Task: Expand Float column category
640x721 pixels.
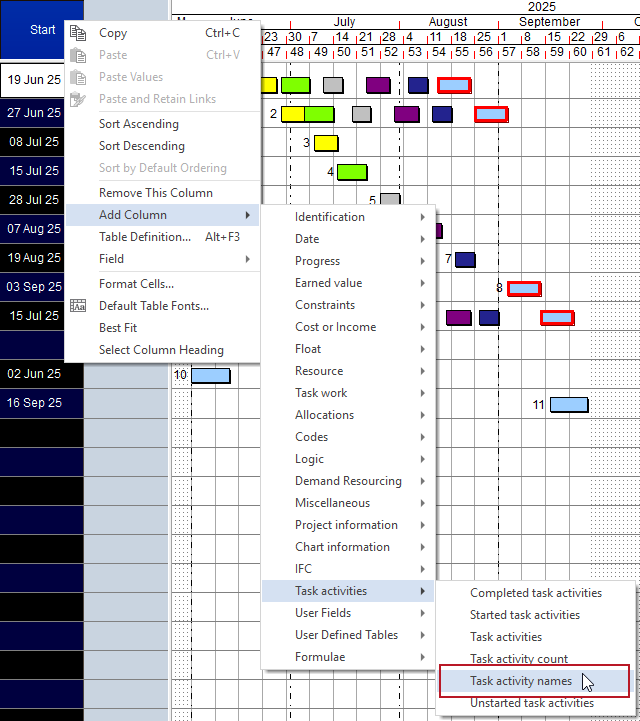Action: coord(348,349)
